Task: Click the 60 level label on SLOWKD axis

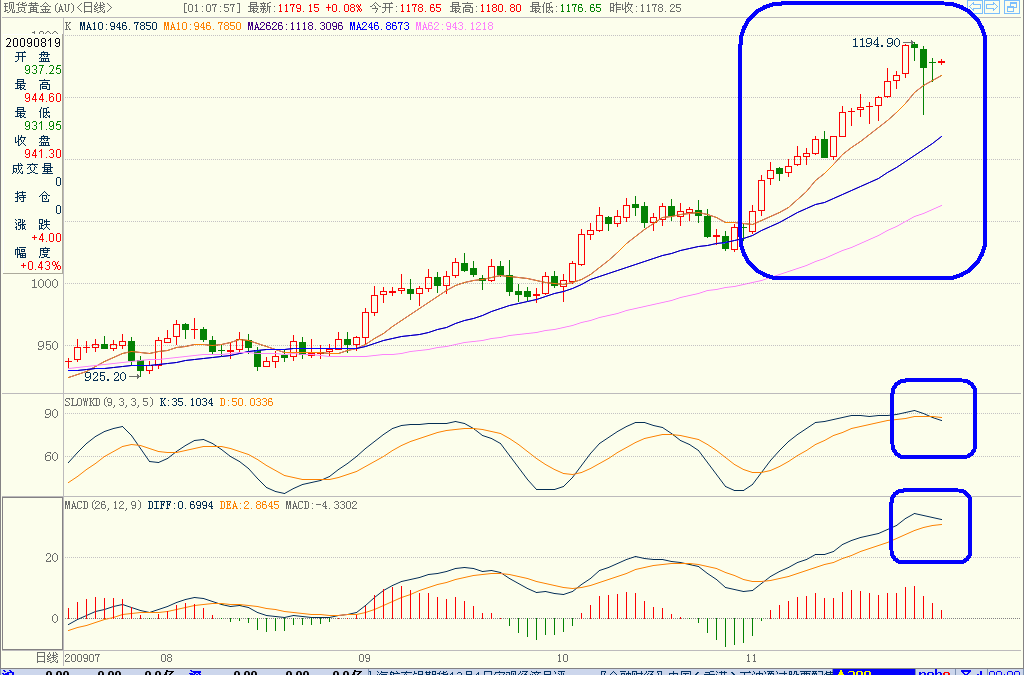Action: click(x=51, y=457)
